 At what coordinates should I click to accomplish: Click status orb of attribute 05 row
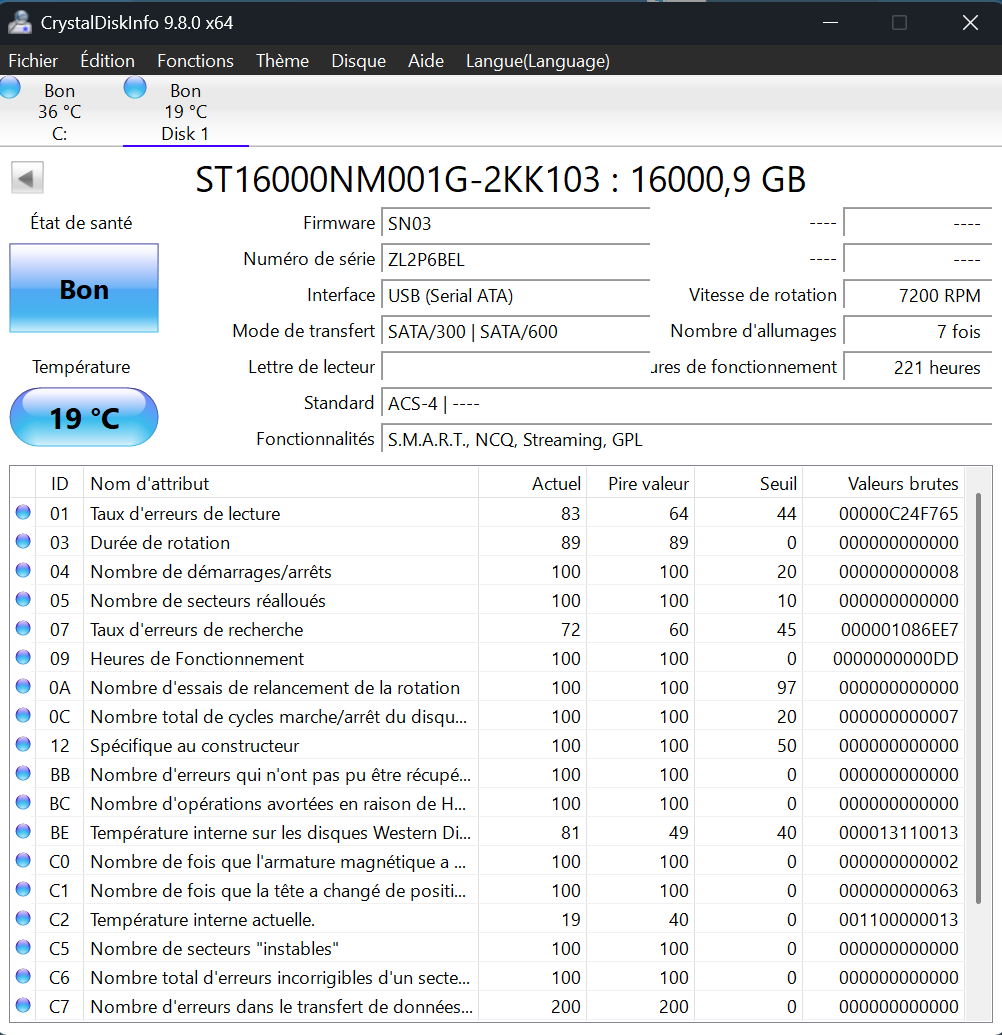23,599
